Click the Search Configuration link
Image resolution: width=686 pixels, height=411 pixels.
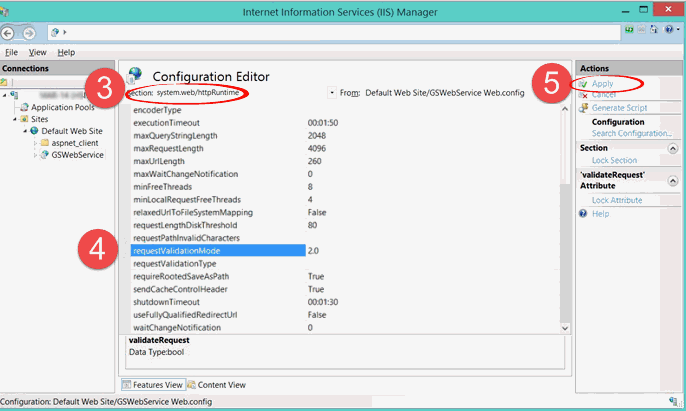630,133
